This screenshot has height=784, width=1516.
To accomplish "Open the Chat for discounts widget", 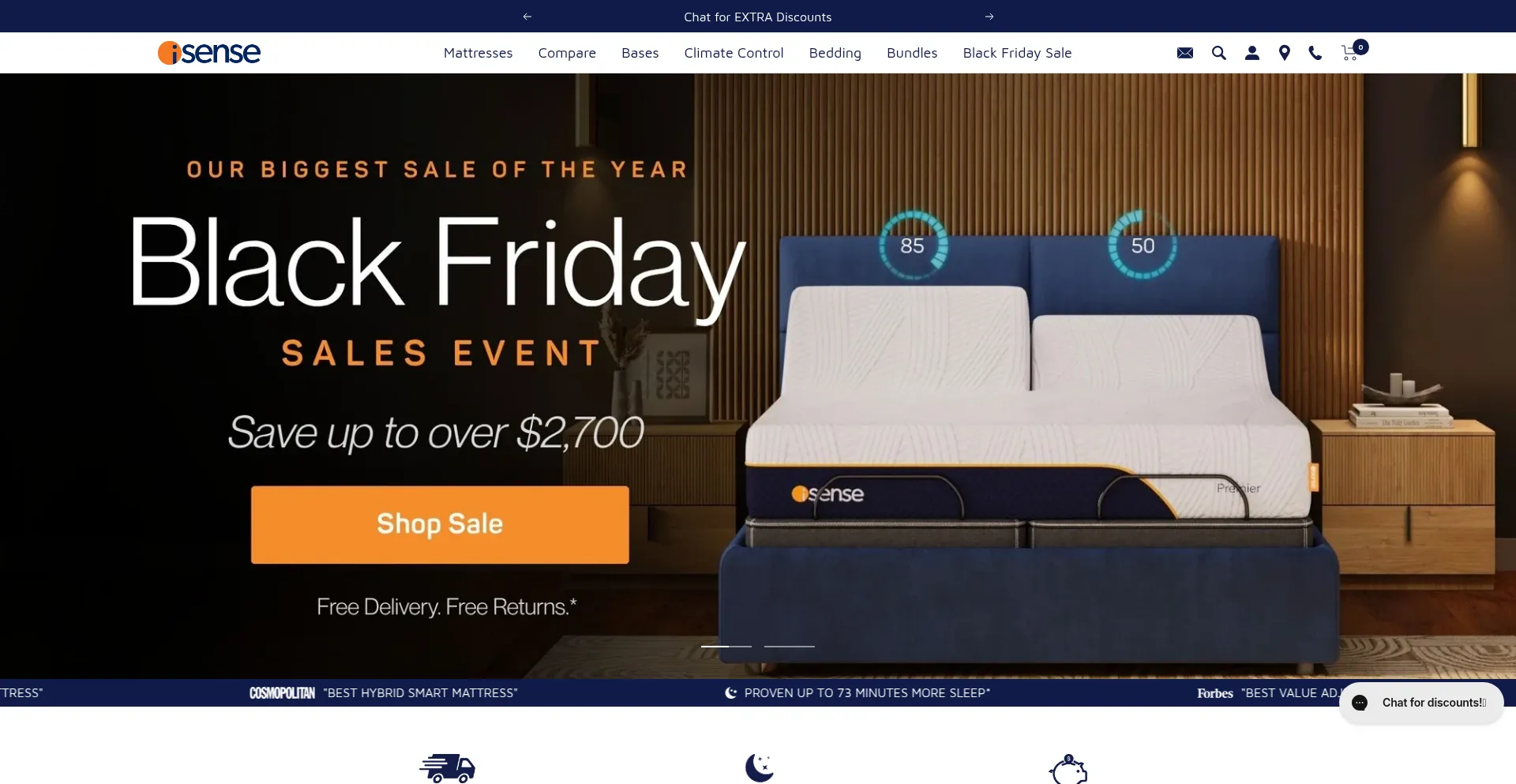I will (1421, 703).
